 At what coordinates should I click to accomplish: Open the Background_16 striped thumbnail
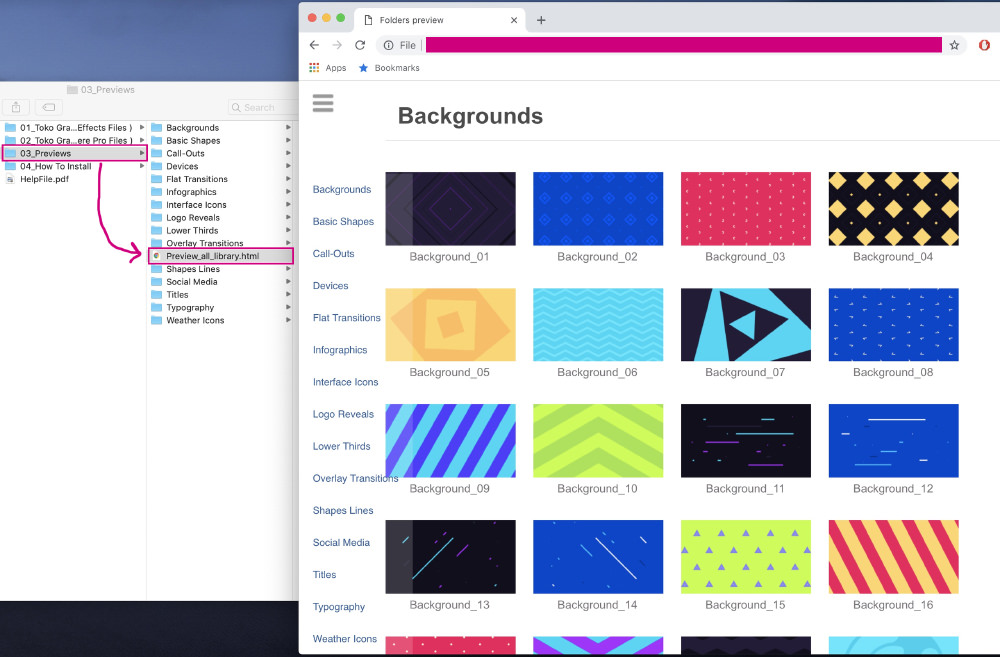click(893, 556)
